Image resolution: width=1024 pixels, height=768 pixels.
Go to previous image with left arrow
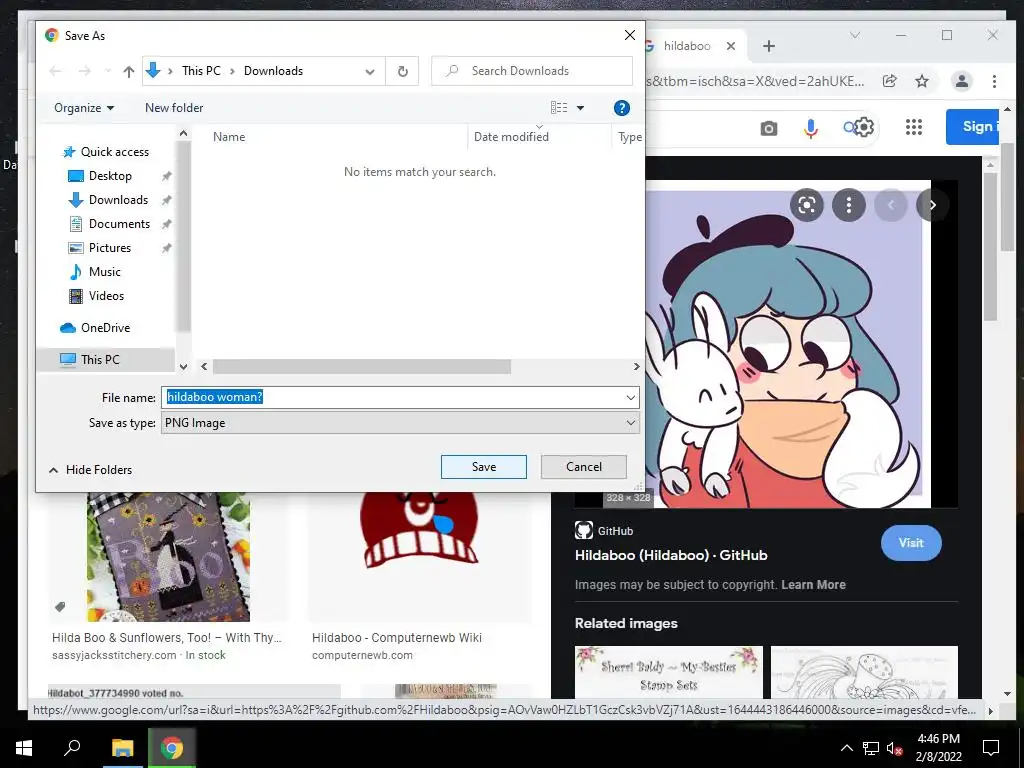(891, 205)
